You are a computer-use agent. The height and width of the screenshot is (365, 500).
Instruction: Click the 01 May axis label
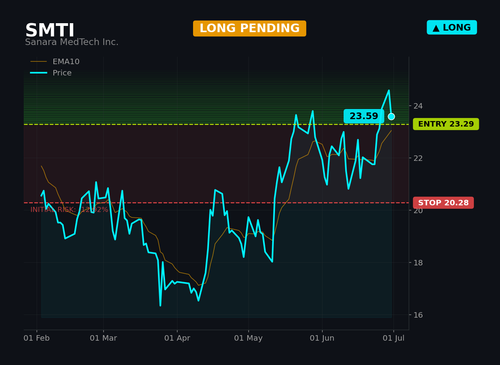pyautogui.click(x=248, y=338)
